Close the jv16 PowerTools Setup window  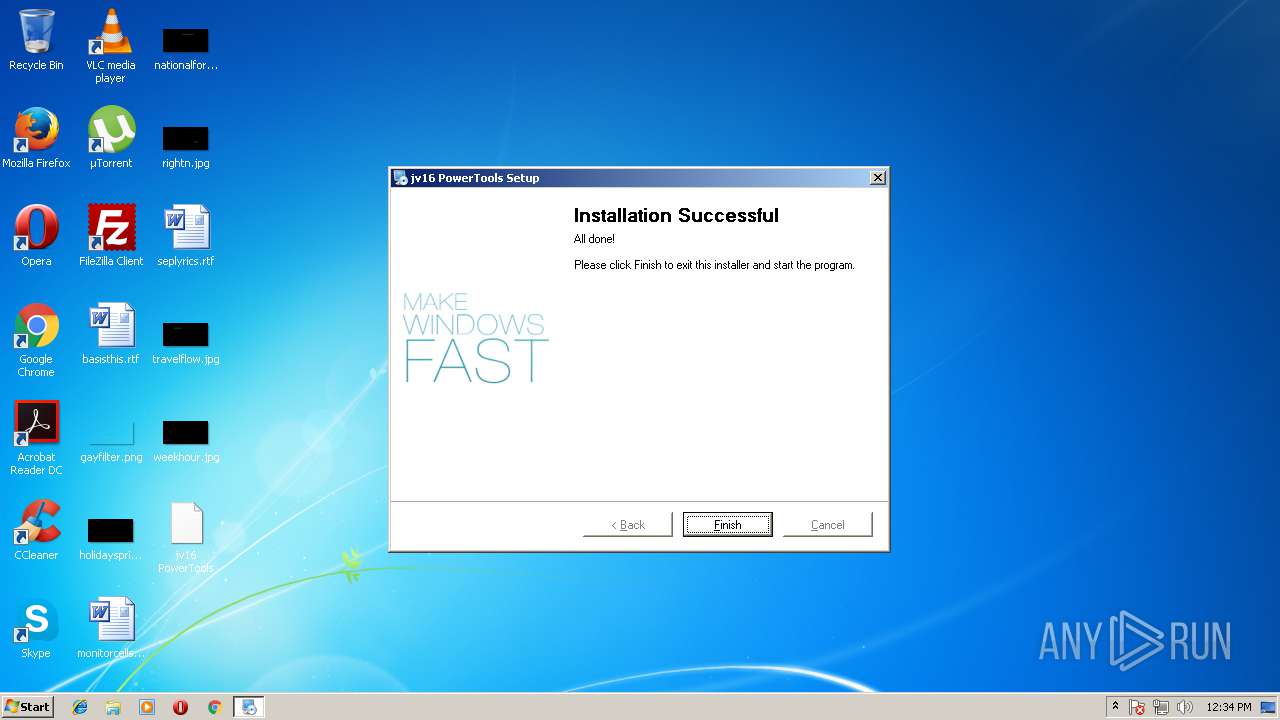point(877,178)
